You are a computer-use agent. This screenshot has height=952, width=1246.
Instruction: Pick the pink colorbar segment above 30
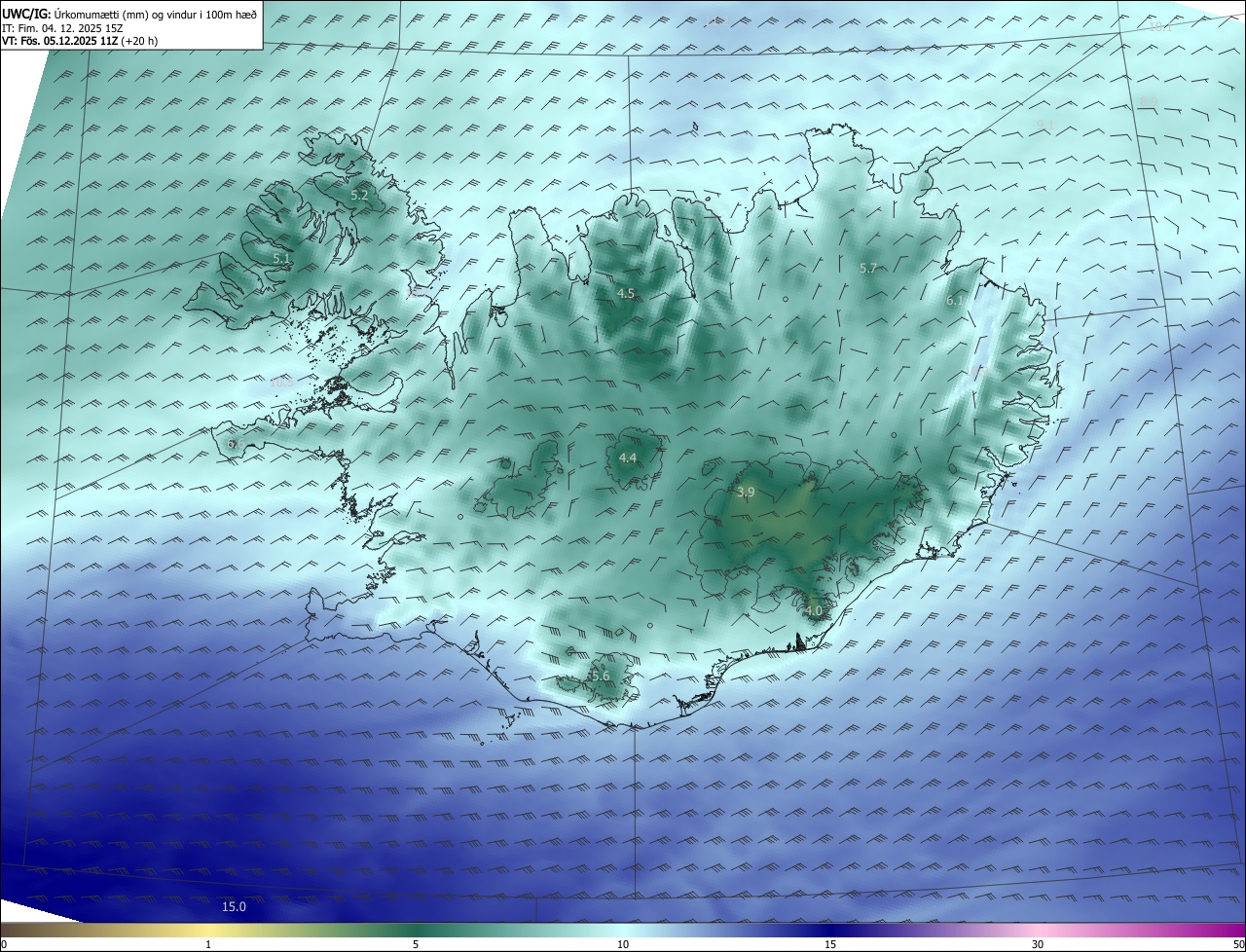[1038, 930]
